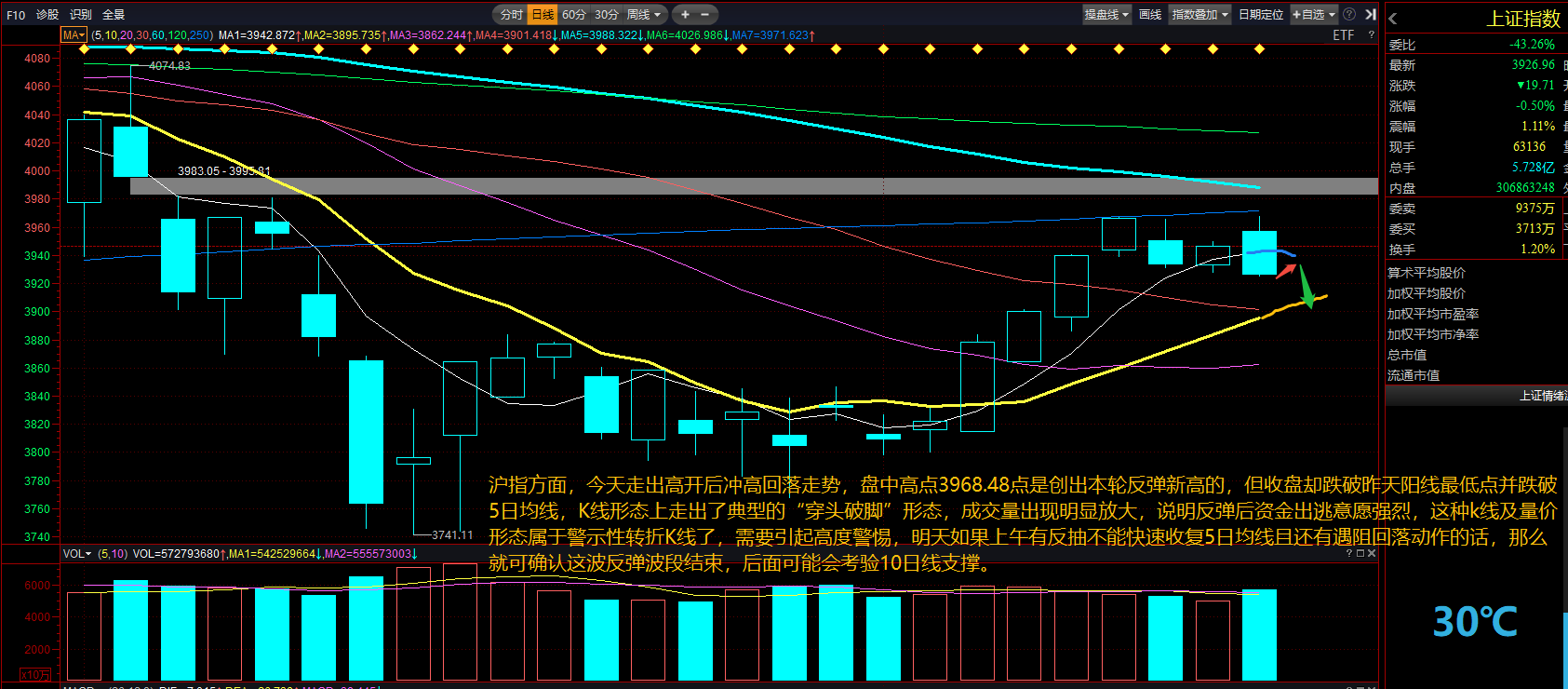Expand the 指数叠加 overlay dropdown
1568x689 pixels.
pyautogui.click(x=1200, y=15)
